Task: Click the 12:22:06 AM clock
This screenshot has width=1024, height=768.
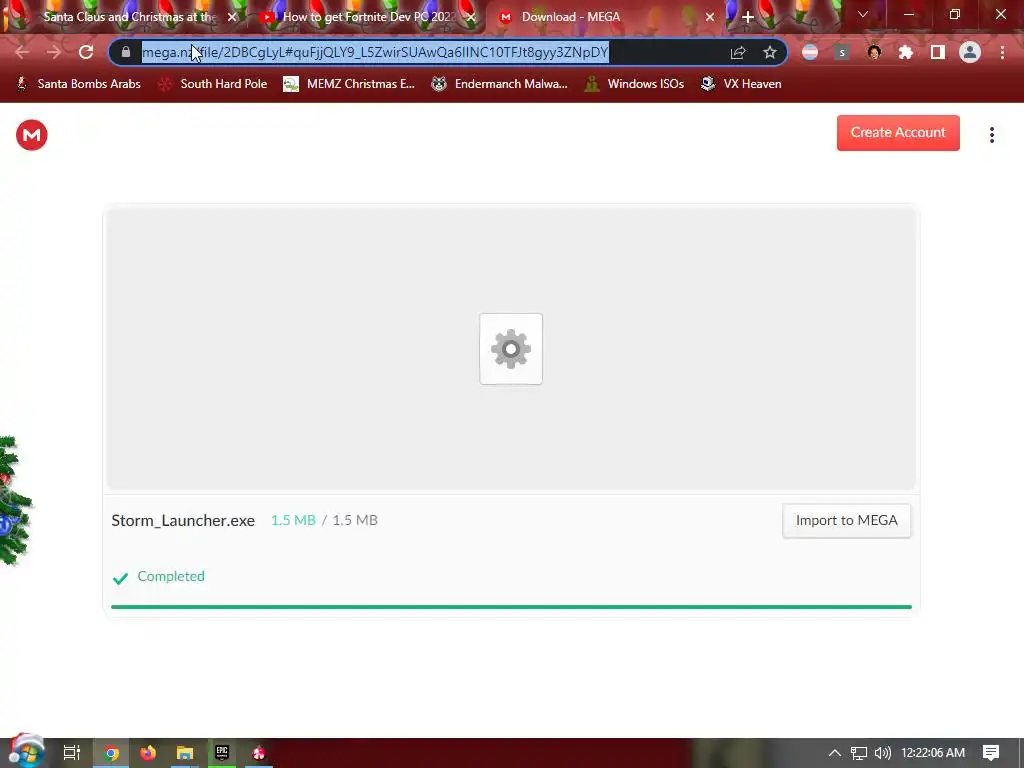Action: pos(933,753)
